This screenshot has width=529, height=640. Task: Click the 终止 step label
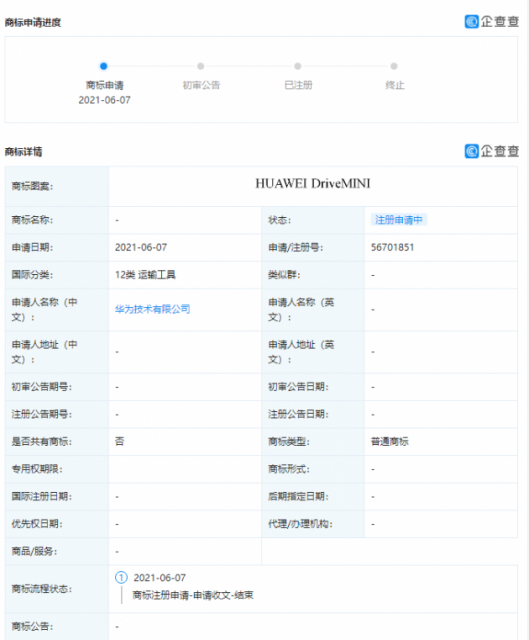(394, 85)
